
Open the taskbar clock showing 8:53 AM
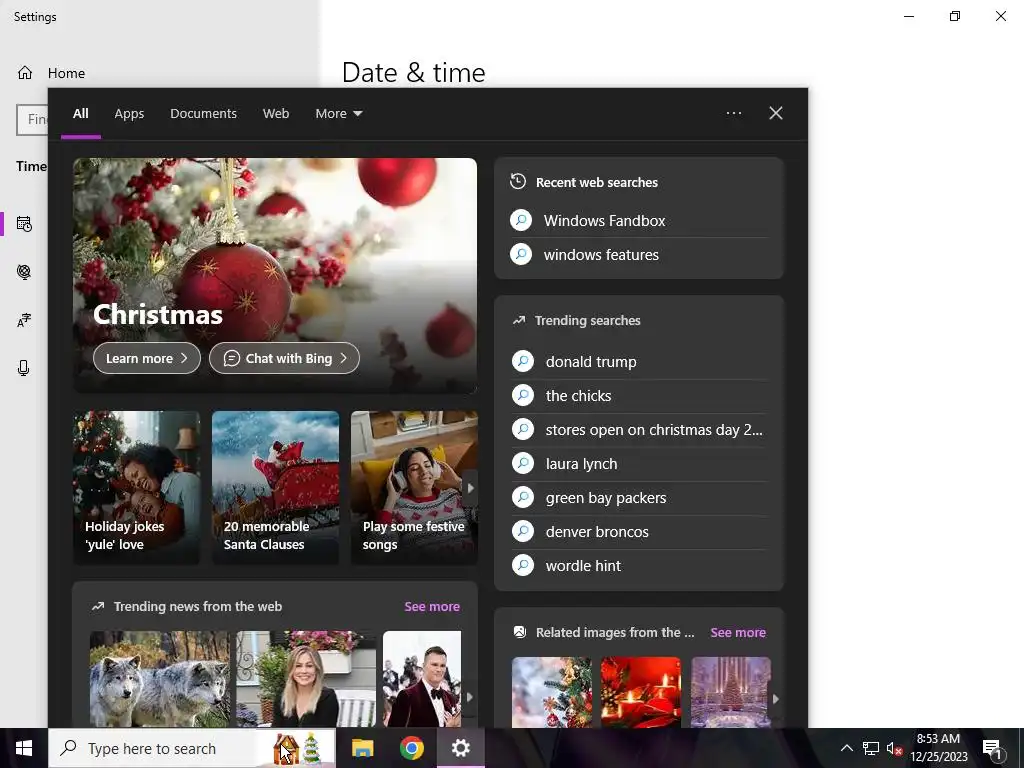pyautogui.click(x=938, y=748)
